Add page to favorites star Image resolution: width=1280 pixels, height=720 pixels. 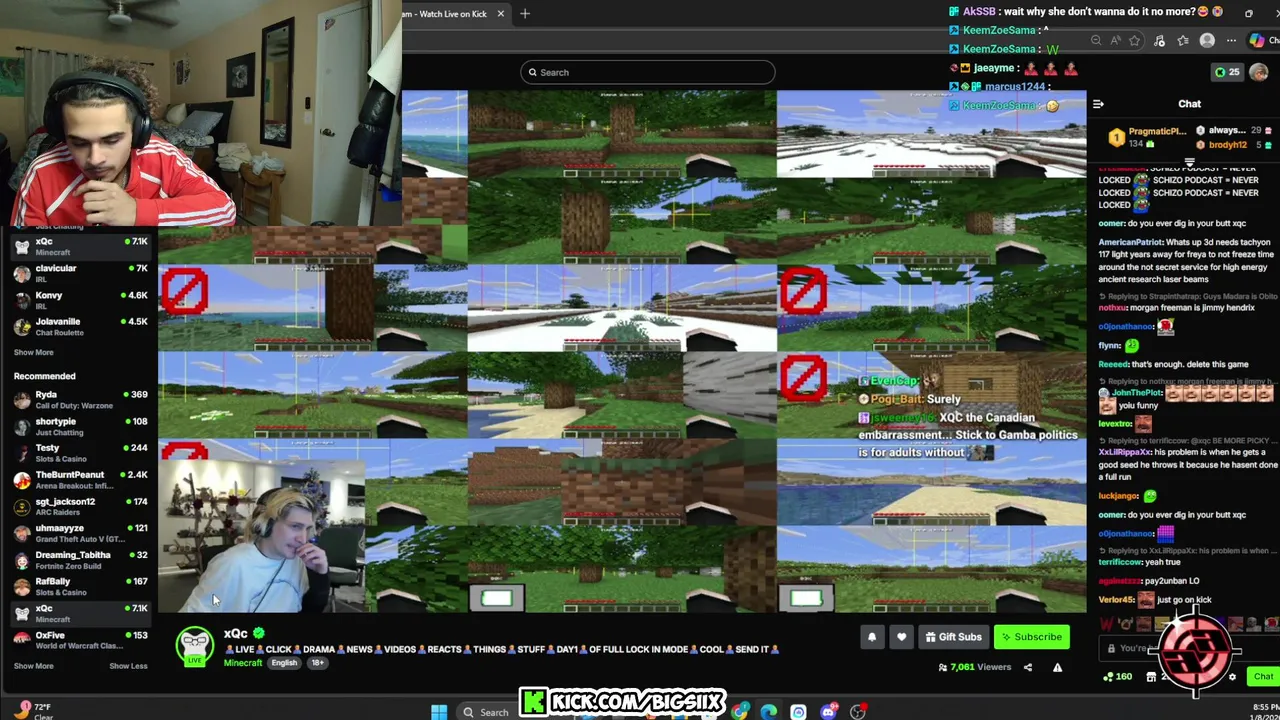(x=1134, y=41)
